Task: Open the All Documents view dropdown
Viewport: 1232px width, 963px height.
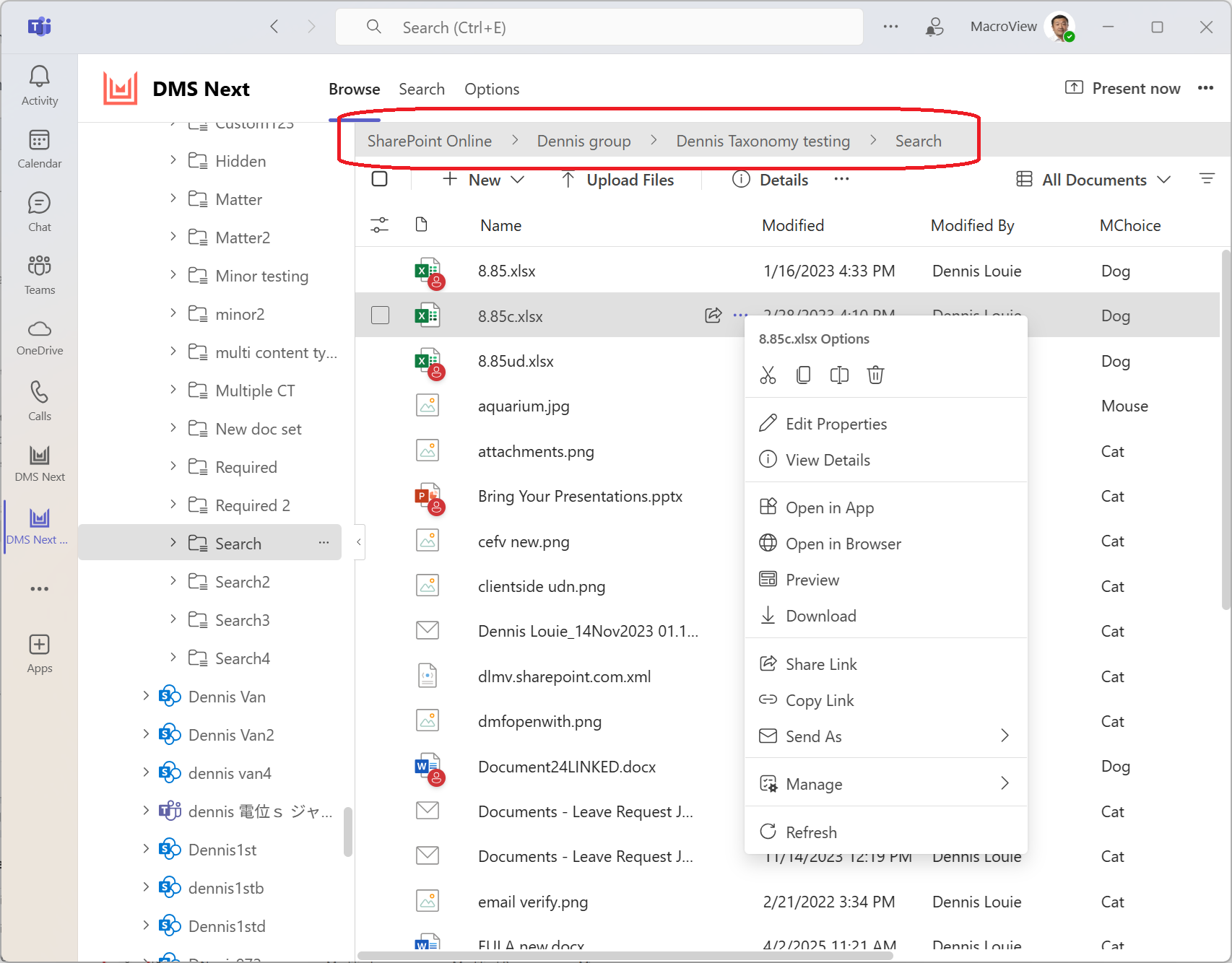Action: [1093, 180]
